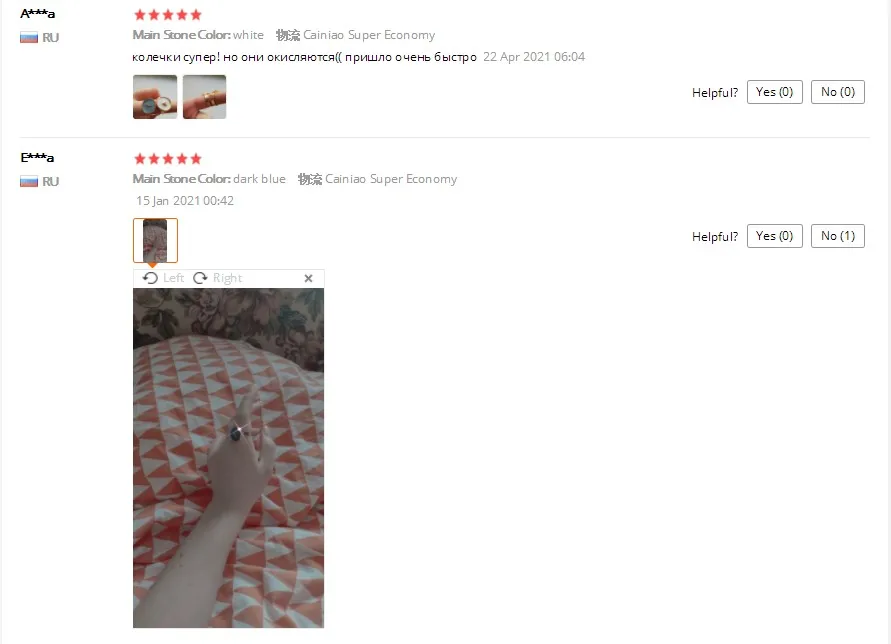Click No (1) on the E***a review

(838, 236)
